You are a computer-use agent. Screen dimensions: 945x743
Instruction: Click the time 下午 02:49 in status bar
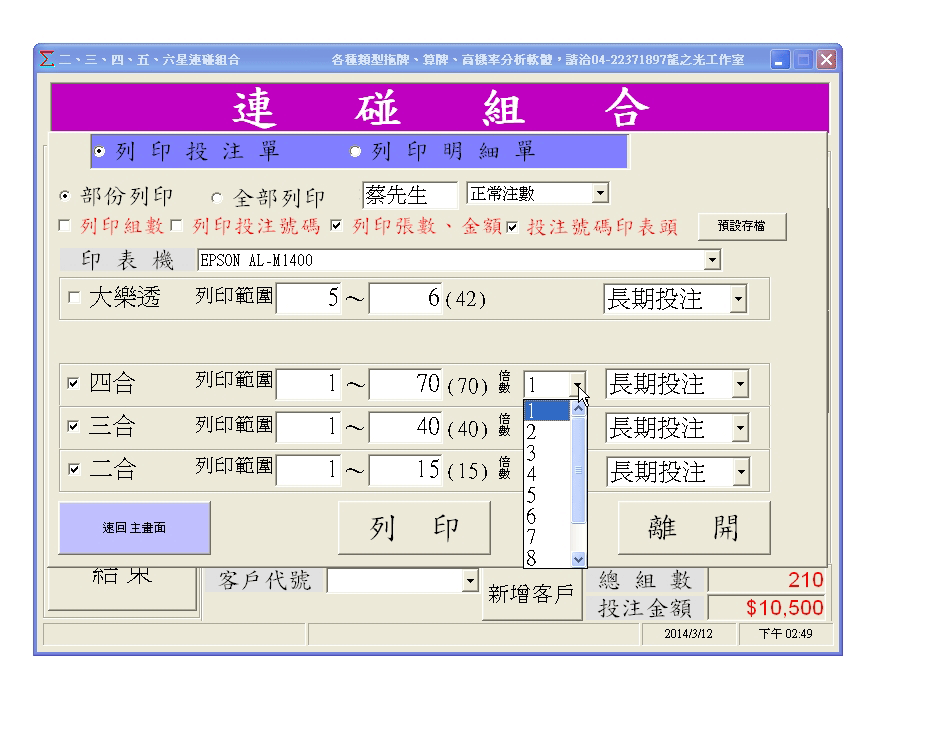point(785,634)
